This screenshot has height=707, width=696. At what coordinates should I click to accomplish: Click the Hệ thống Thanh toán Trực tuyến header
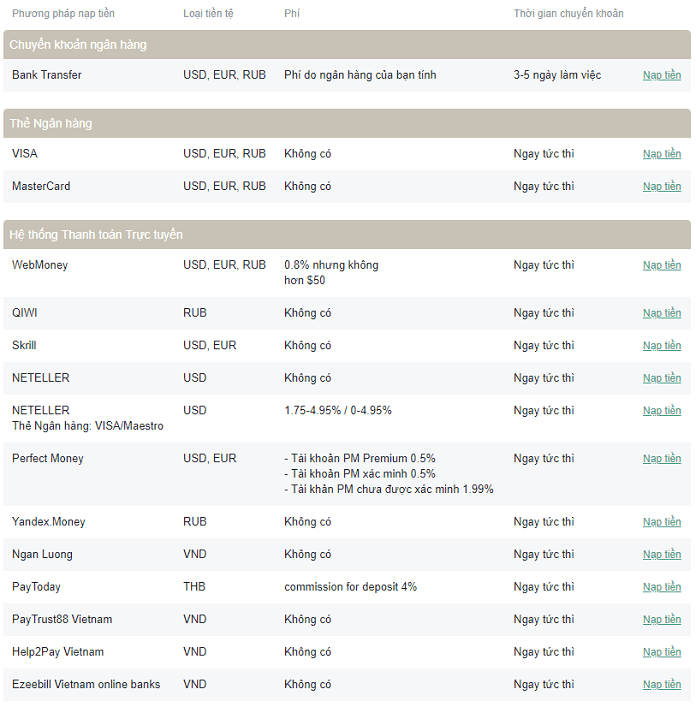click(x=347, y=234)
